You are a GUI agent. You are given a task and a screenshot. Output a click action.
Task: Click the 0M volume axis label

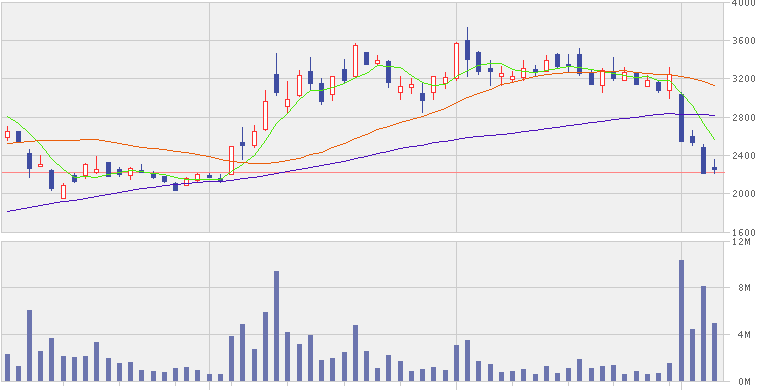tap(744, 381)
